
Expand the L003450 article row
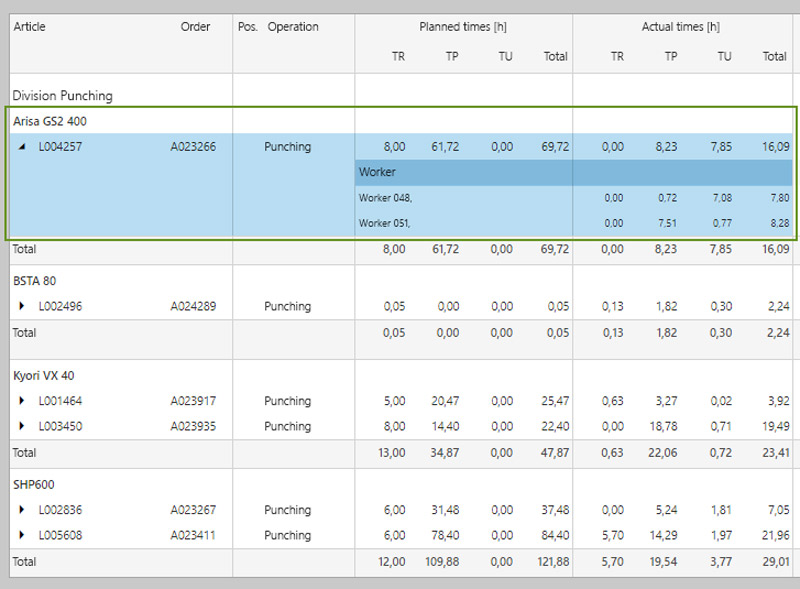point(23,427)
